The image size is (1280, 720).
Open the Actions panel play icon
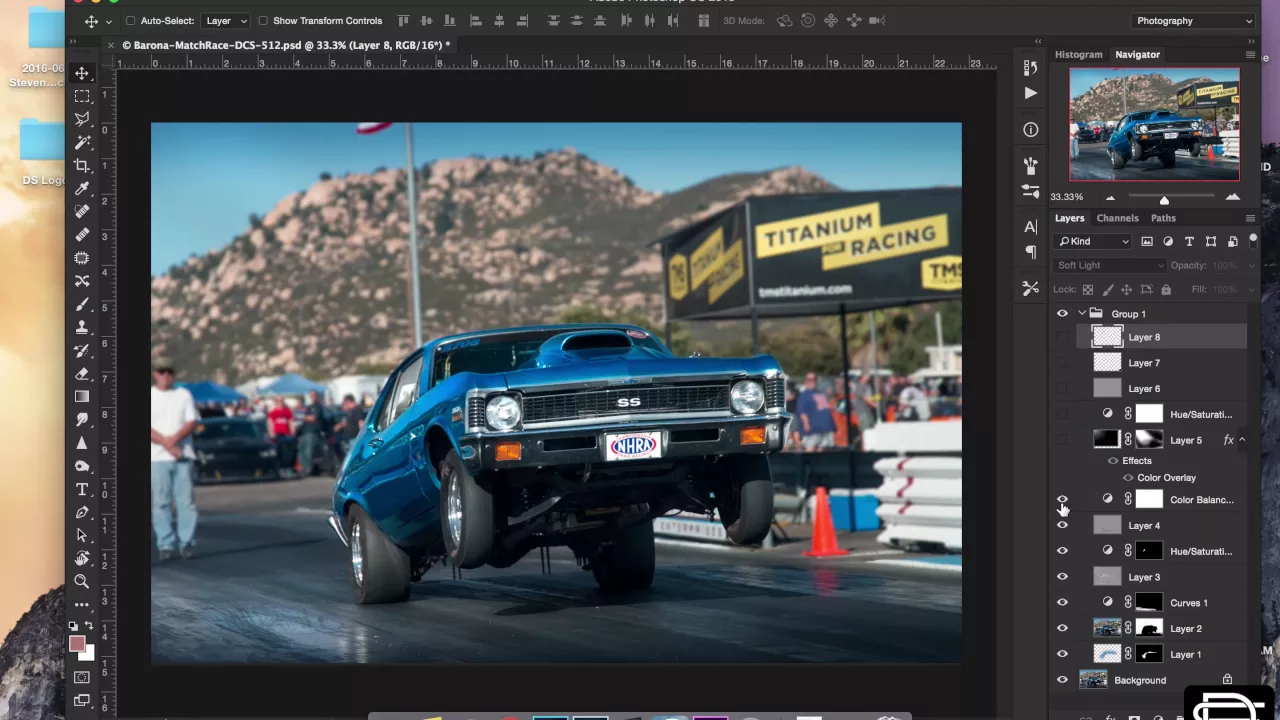1031,93
